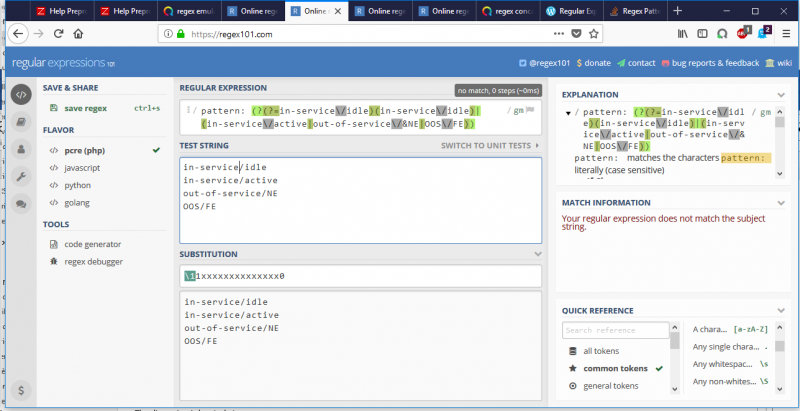Open bug reports & feedback link

[x=710, y=63]
